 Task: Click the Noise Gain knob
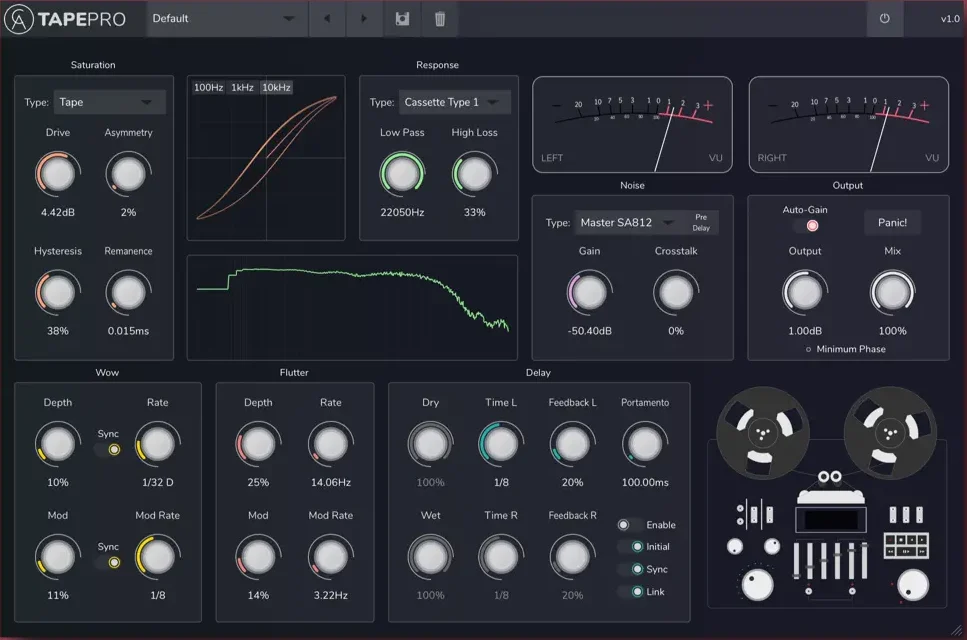tap(590, 292)
